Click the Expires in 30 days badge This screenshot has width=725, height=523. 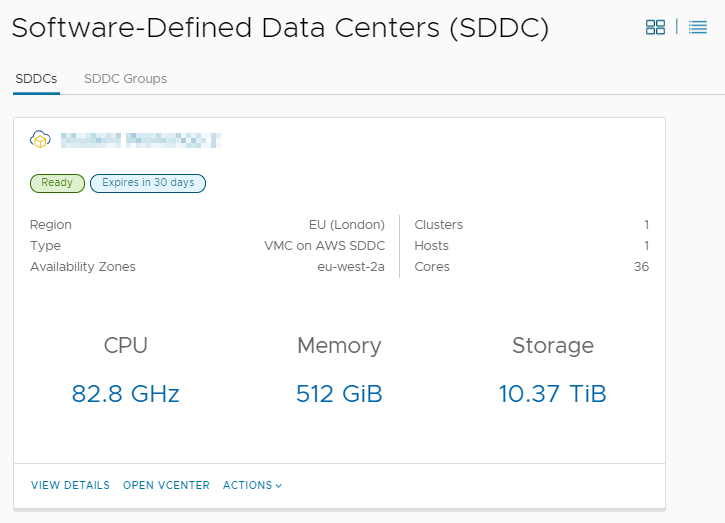148,183
